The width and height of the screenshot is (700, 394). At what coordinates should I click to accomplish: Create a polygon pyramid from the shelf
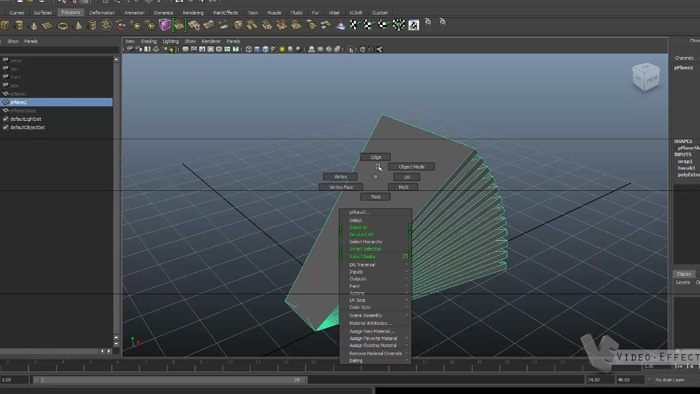pyautogui.click(x=78, y=25)
